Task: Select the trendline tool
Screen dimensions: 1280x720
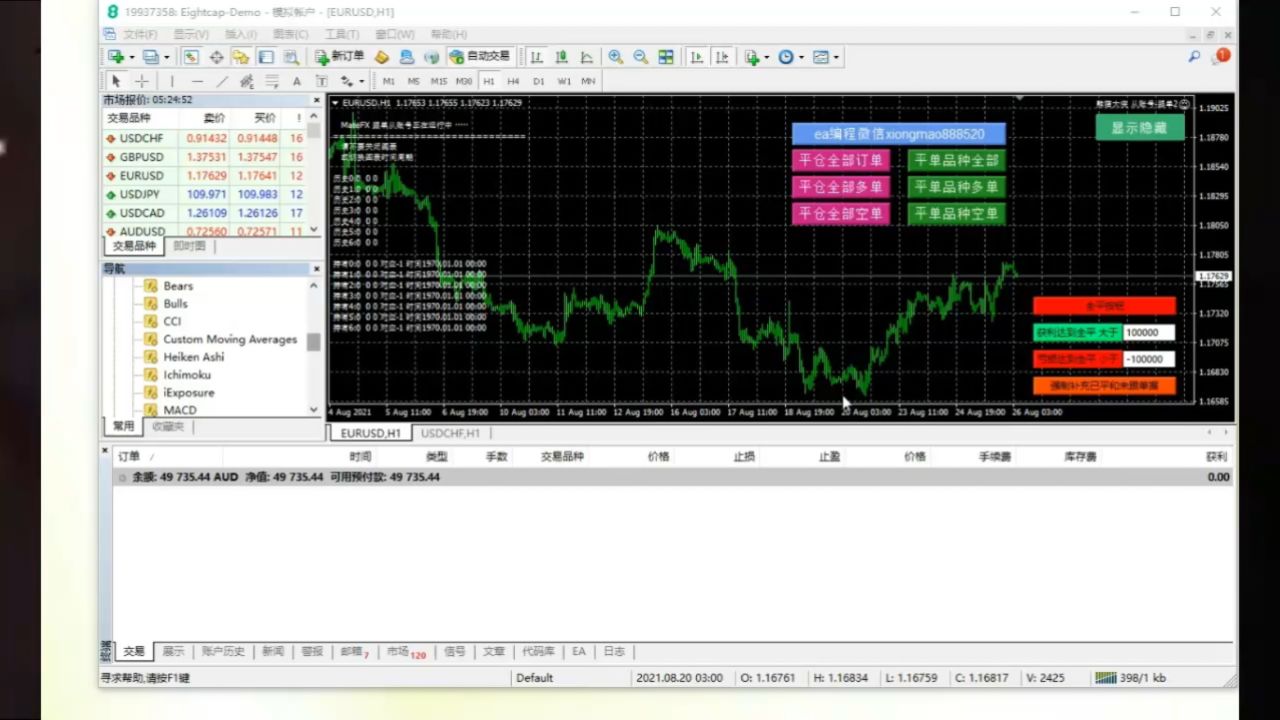Action: click(222, 81)
